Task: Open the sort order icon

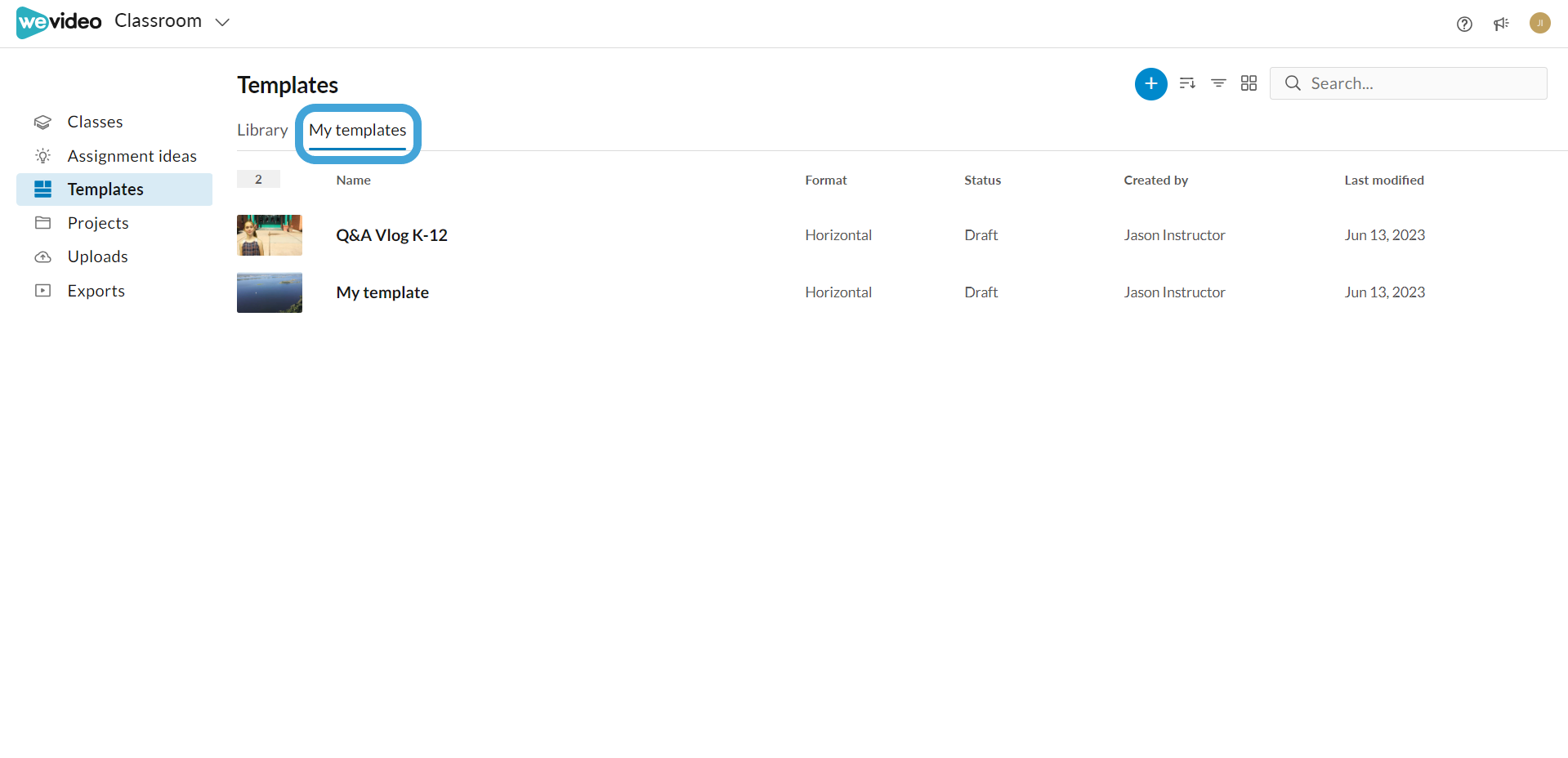Action: point(1187,83)
